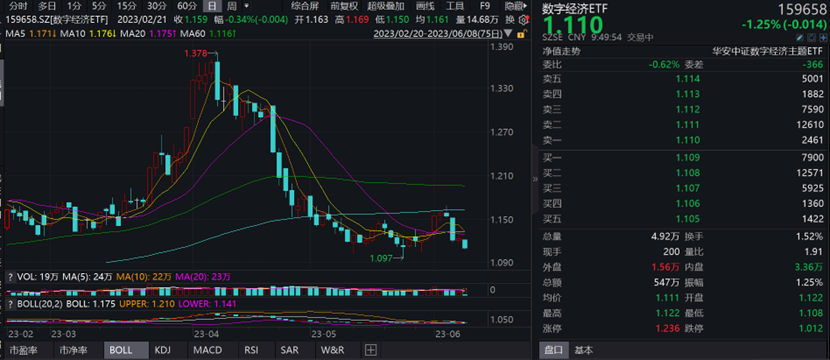Click the 净值走势 link
The width and height of the screenshot is (830, 360).
click(561, 51)
